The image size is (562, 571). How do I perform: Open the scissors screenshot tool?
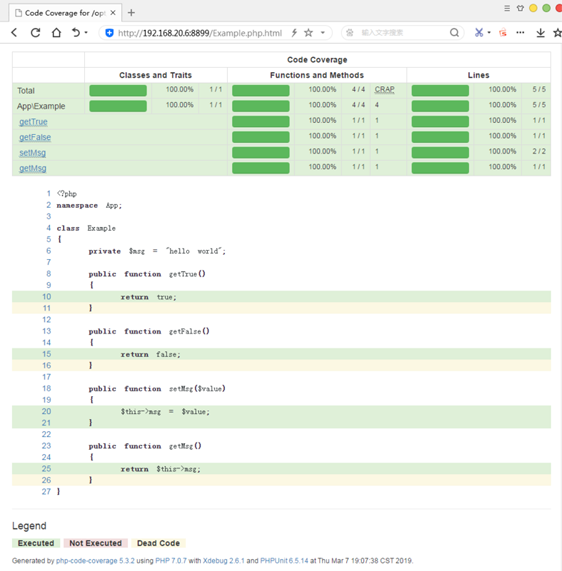(479, 33)
